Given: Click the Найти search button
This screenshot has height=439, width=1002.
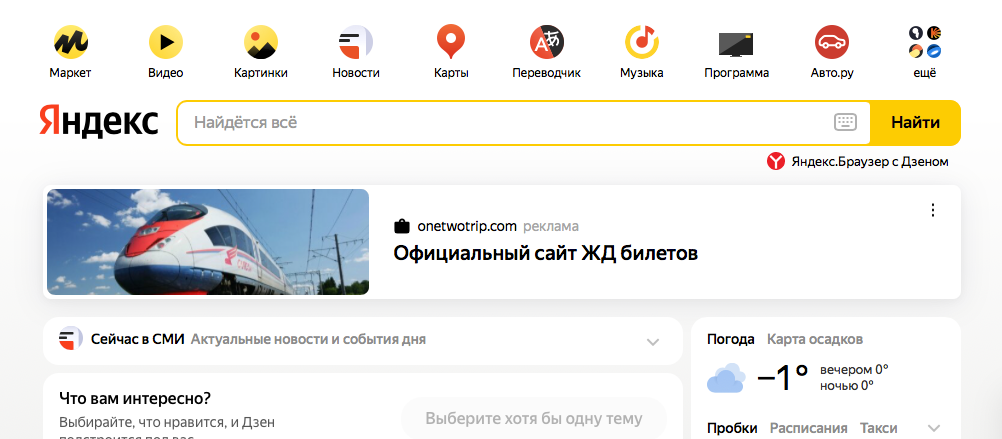Looking at the screenshot, I should [915, 123].
